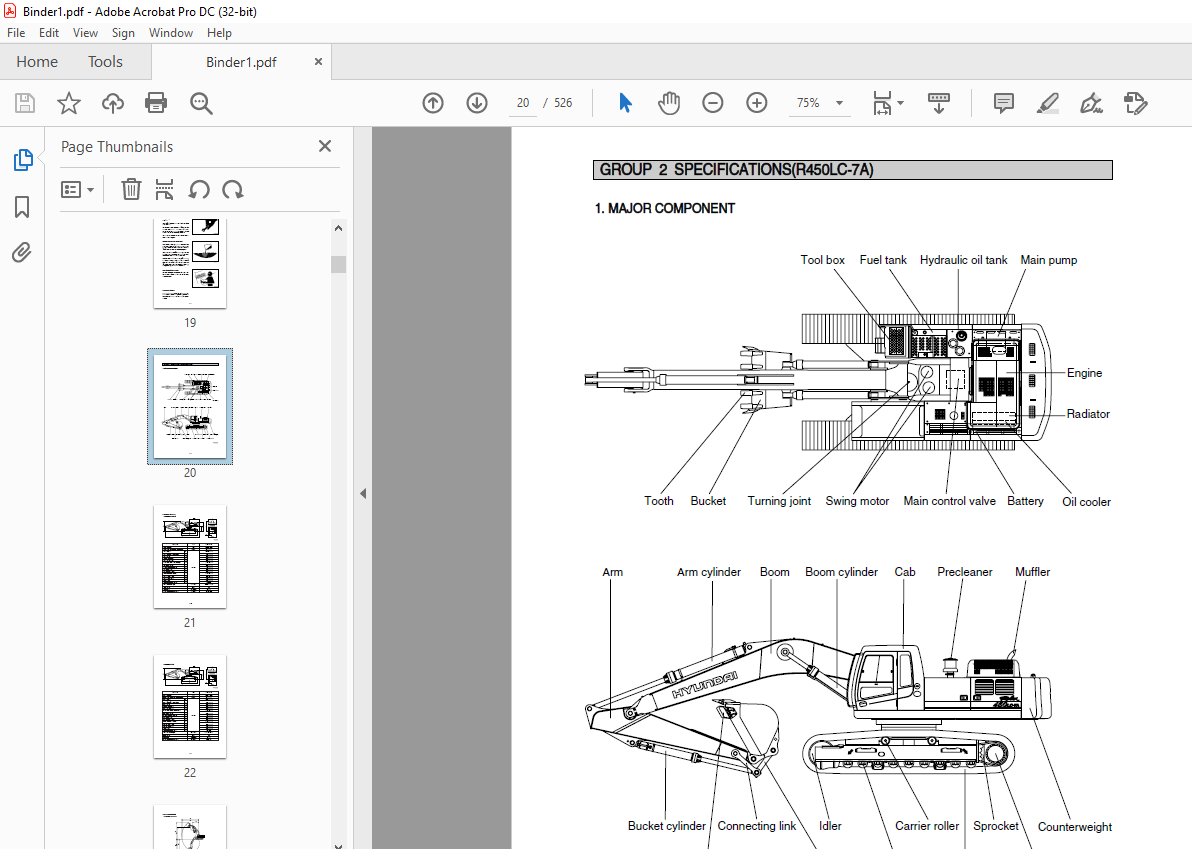Click the 'Boom cylinder' label
The image size is (1192, 849).
point(841,572)
